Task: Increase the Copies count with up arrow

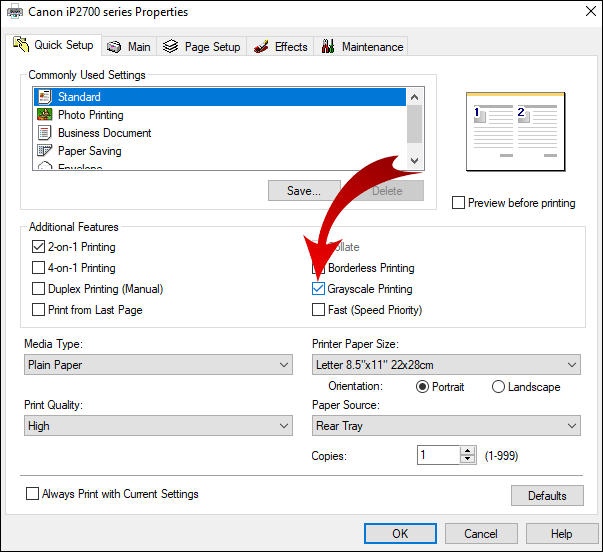Action: (x=468, y=450)
